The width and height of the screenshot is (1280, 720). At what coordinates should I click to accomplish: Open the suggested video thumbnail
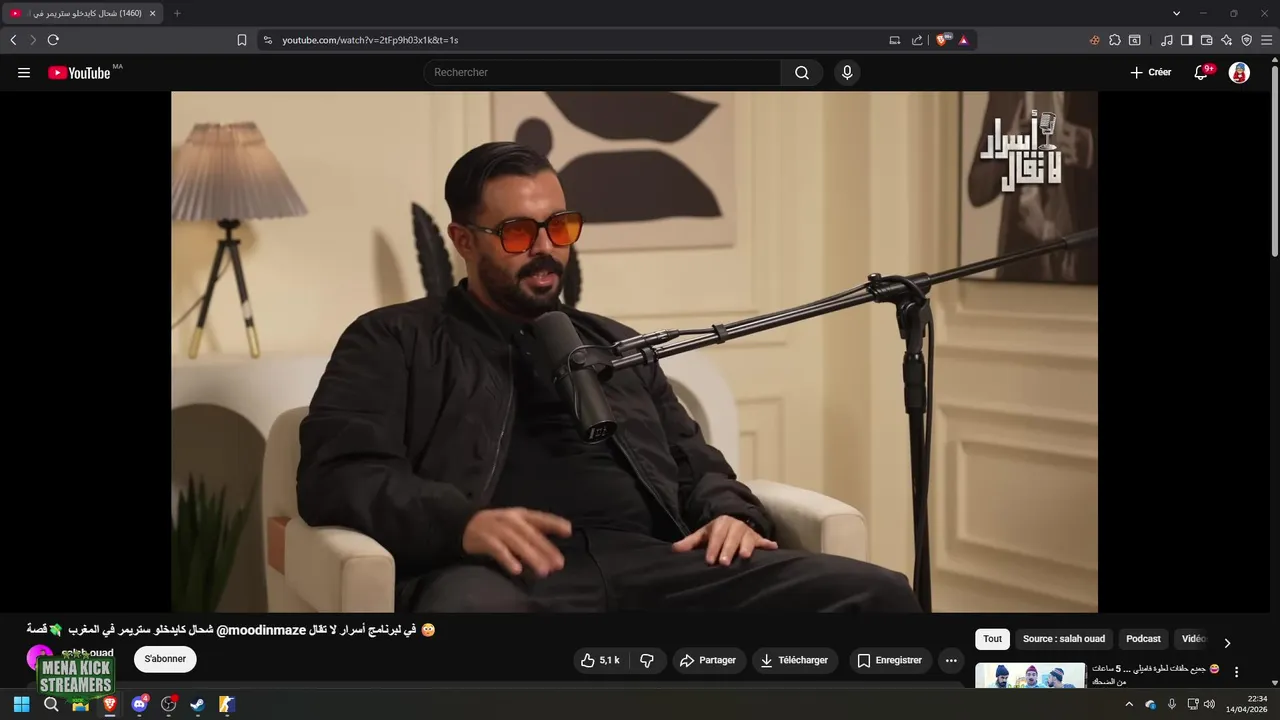[1030, 675]
